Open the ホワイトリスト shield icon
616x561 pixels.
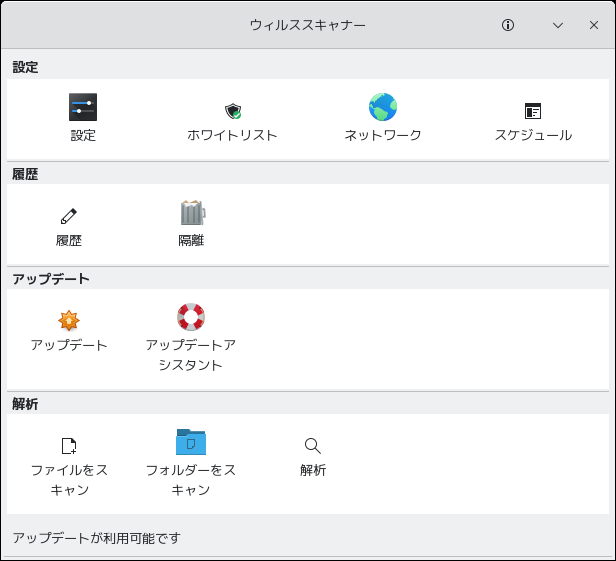(233, 110)
